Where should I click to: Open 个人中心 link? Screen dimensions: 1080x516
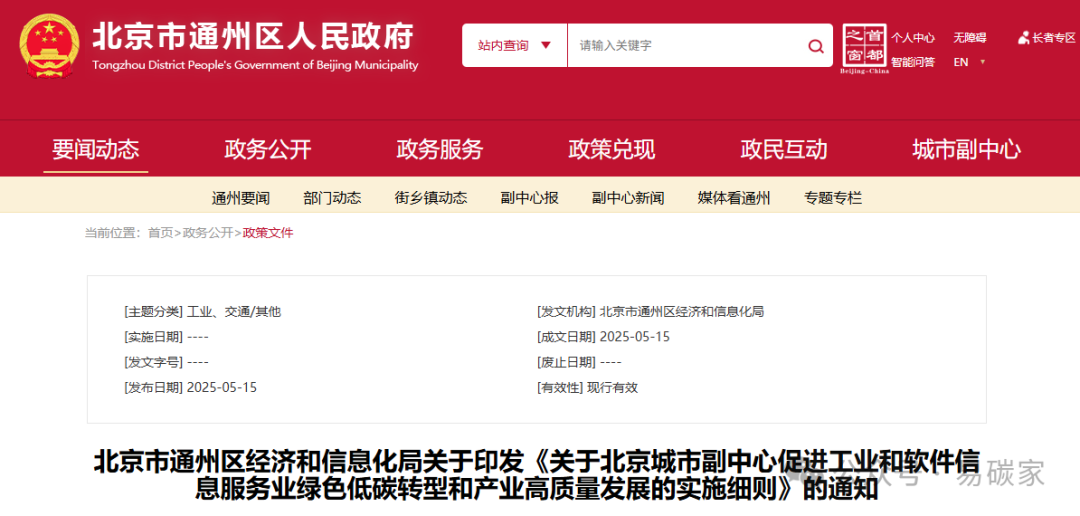tap(913, 38)
